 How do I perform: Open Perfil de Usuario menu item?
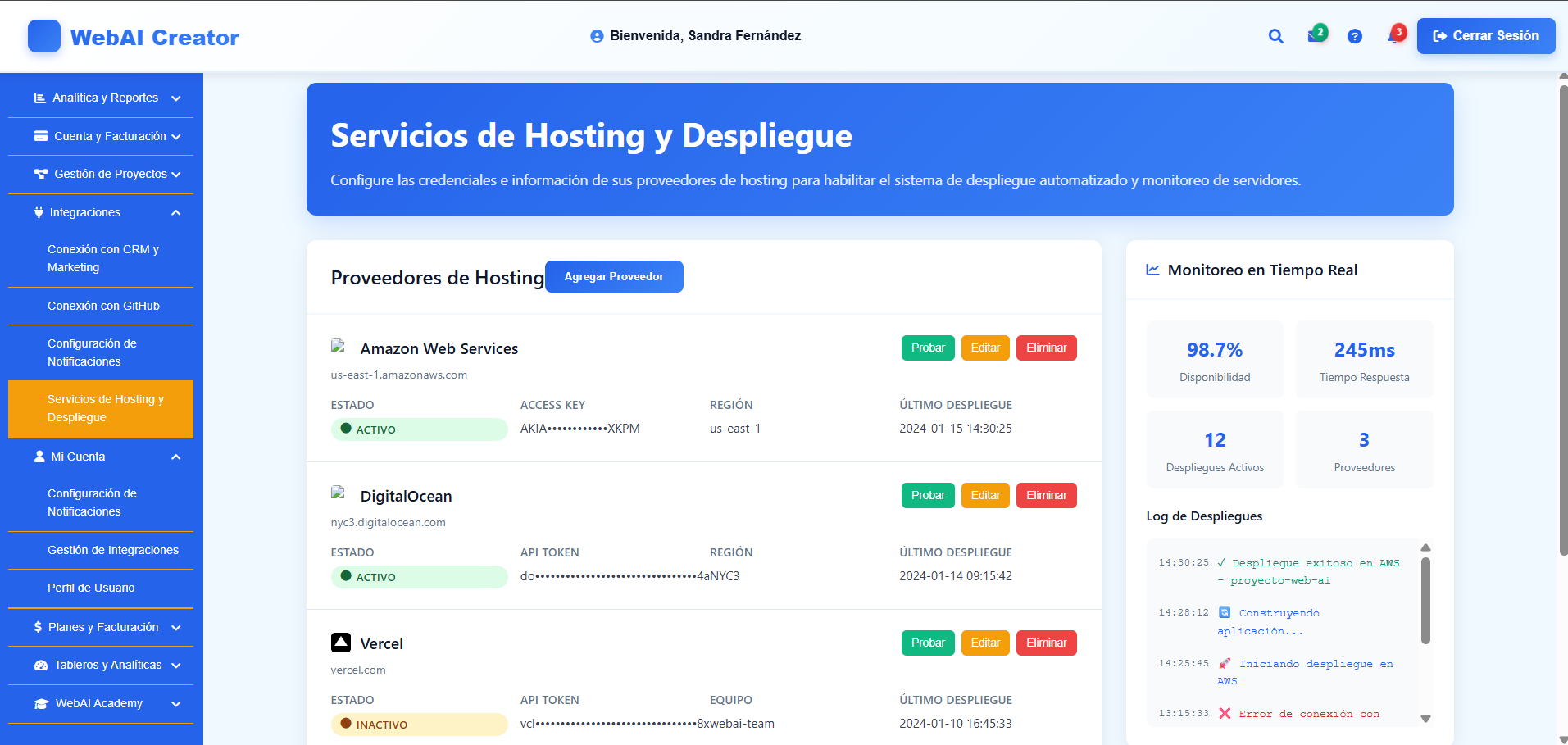pos(101,588)
